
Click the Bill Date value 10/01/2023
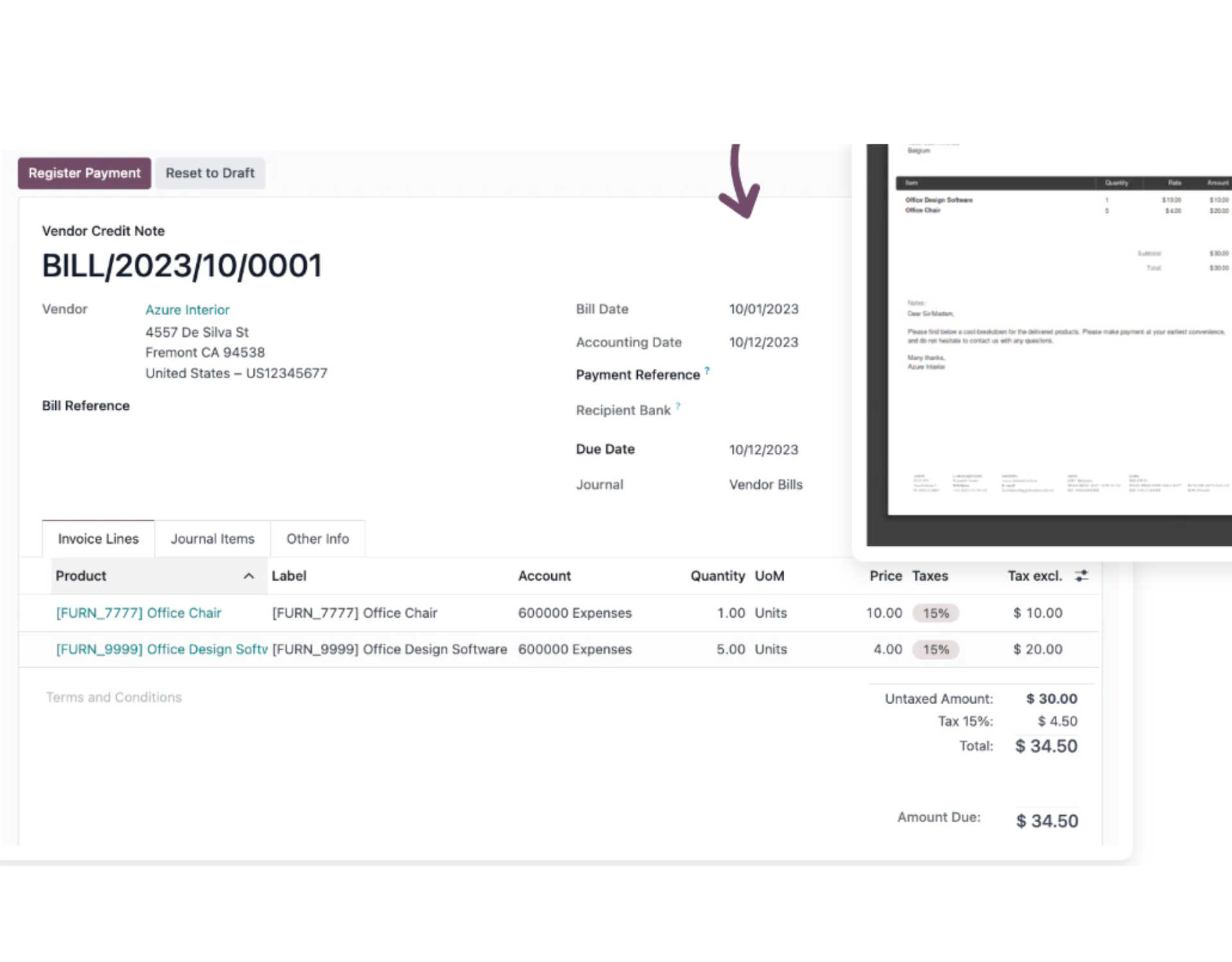764,309
